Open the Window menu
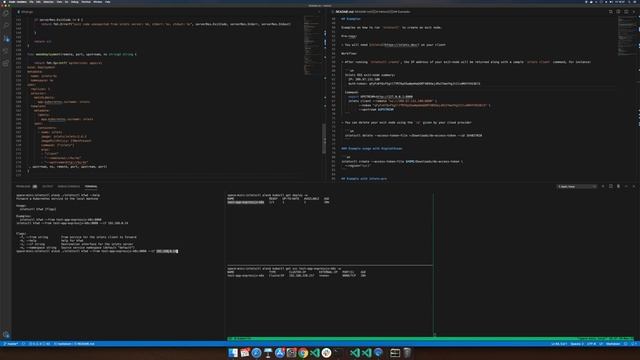The width and height of the screenshot is (640, 360). [98, 2]
